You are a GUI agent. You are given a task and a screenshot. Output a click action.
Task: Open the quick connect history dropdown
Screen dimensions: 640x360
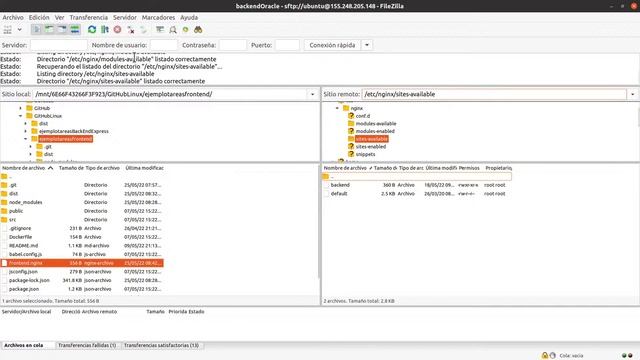click(367, 45)
